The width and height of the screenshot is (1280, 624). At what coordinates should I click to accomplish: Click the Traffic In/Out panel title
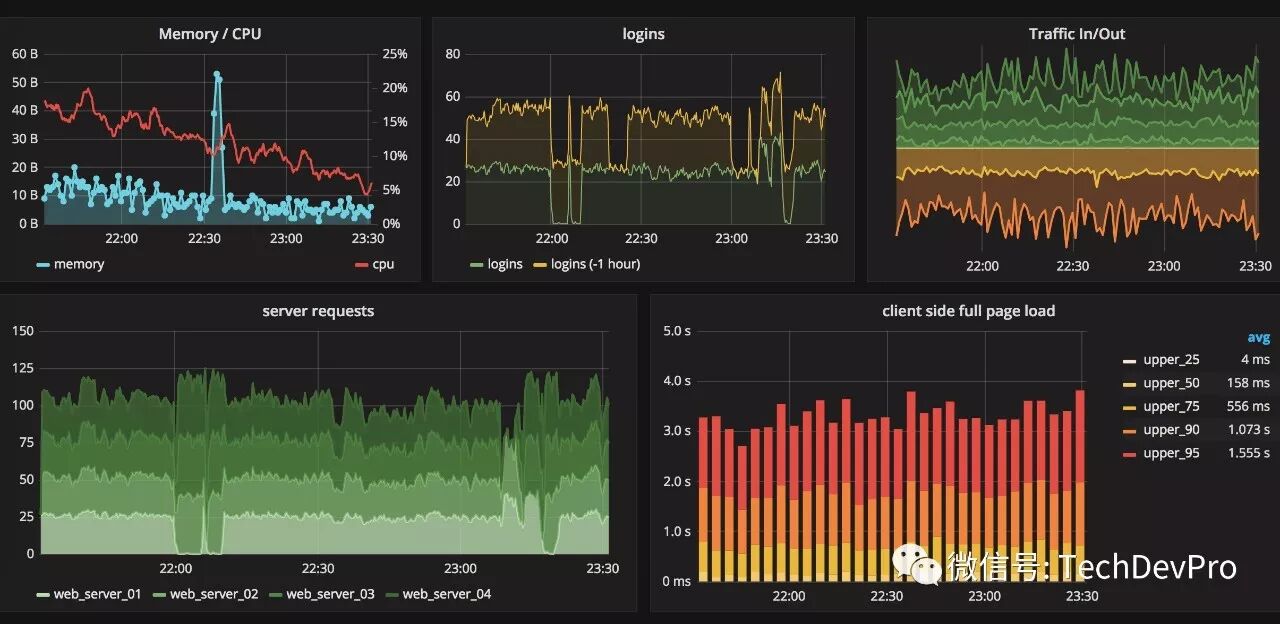coord(1077,34)
